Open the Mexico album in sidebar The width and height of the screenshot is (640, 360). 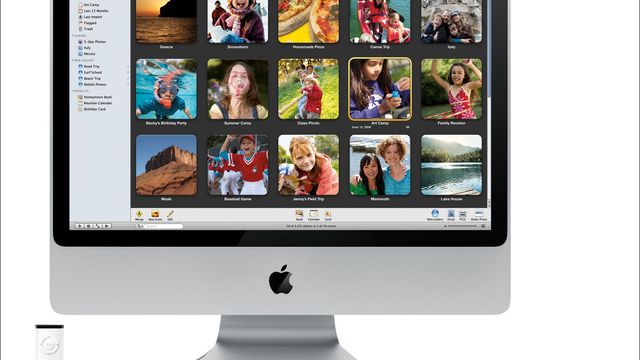[x=87, y=54]
